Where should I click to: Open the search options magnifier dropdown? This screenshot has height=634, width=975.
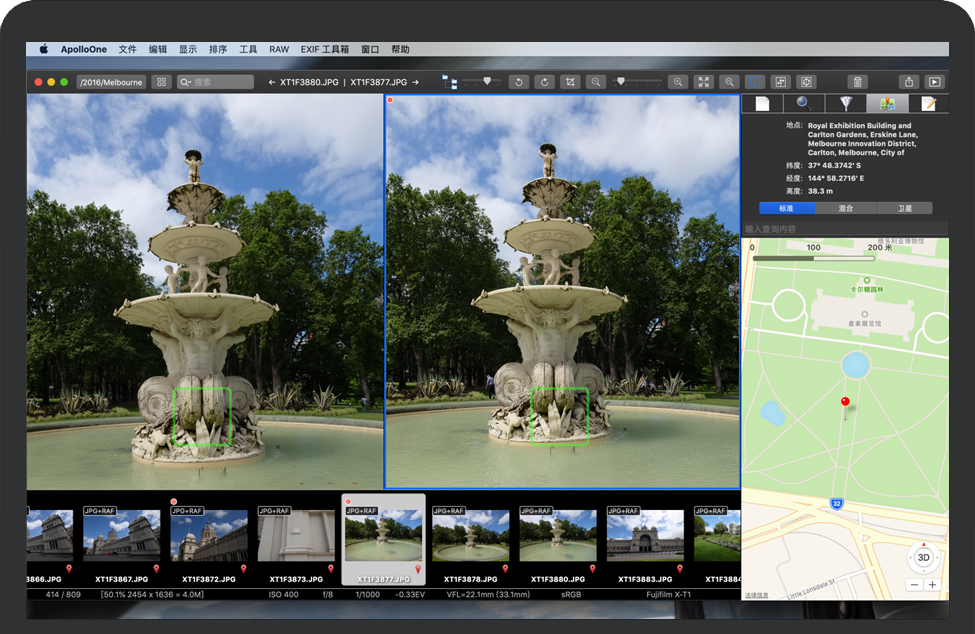[186, 82]
